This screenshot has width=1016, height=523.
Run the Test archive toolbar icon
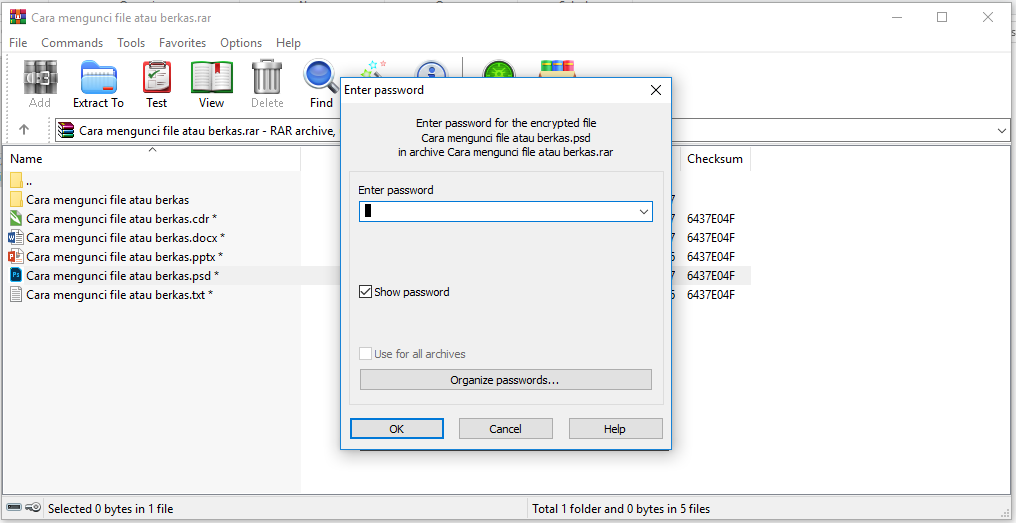click(157, 77)
